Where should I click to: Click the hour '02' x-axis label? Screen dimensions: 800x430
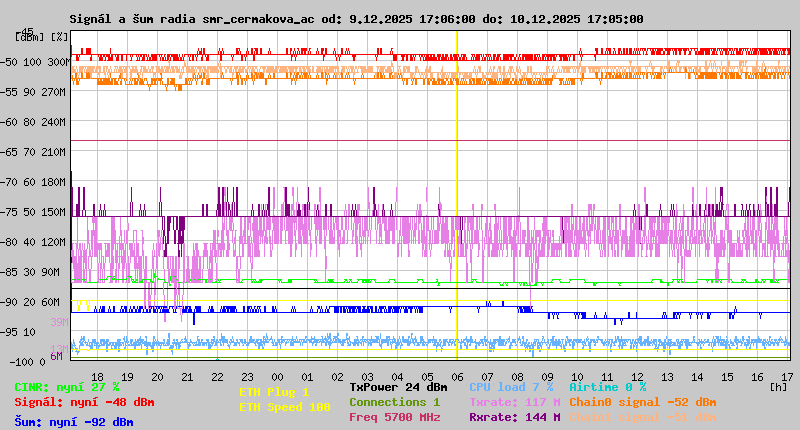(x=337, y=377)
